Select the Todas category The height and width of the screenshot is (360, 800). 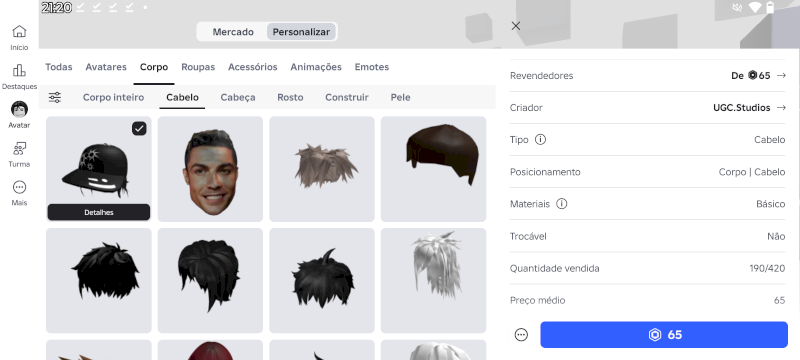click(x=59, y=67)
